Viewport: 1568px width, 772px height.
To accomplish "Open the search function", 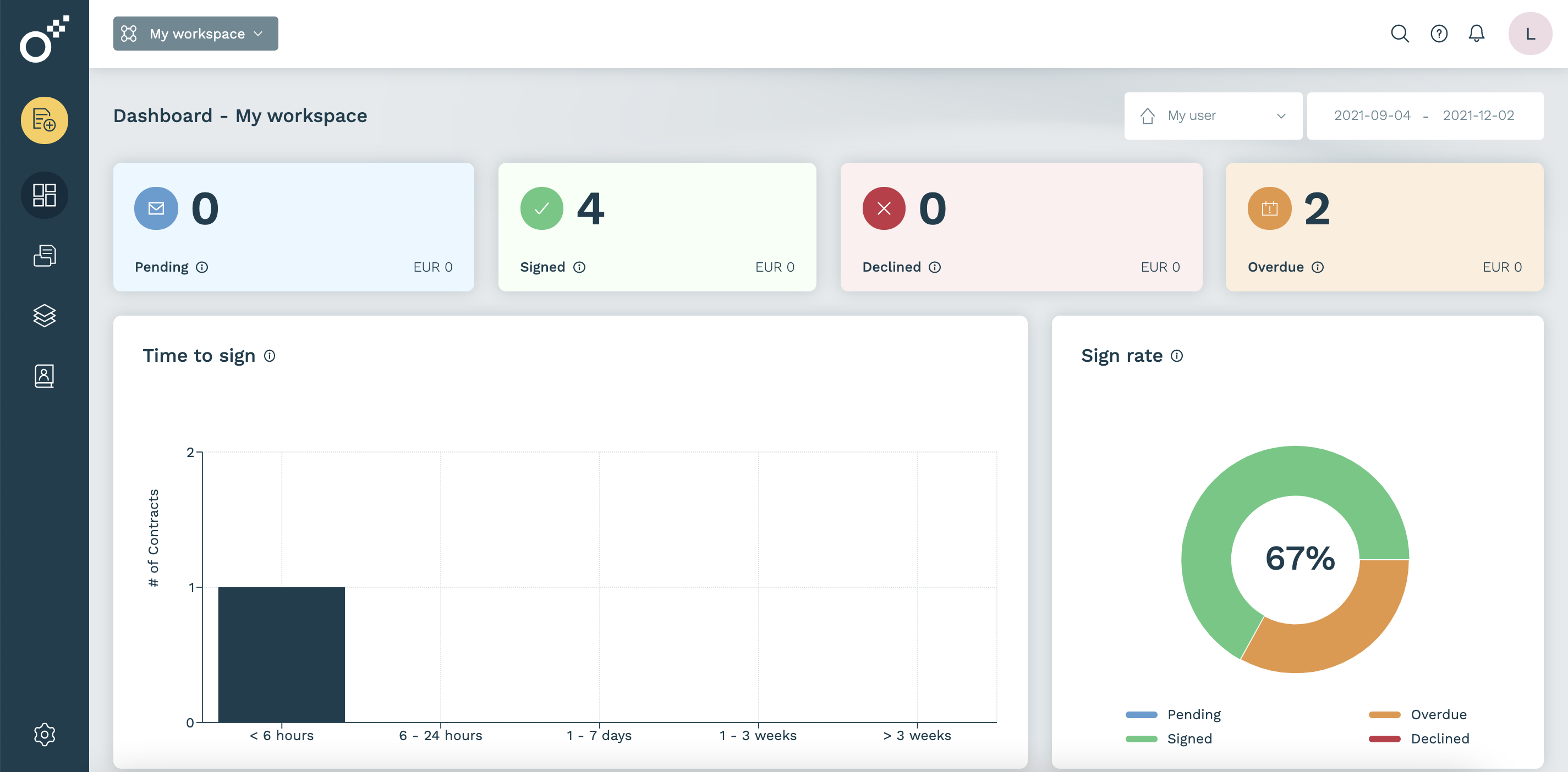I will click(1400, 34).
